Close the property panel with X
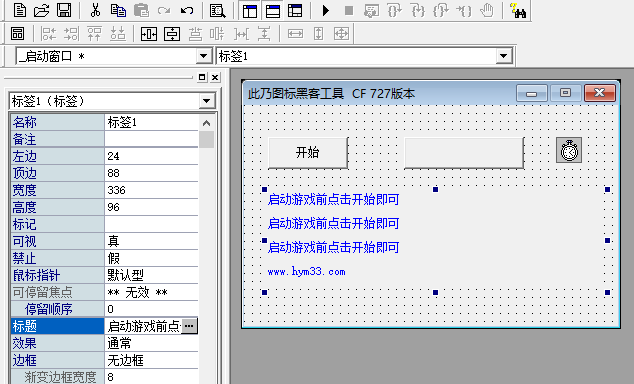This screenshot has height=384, width=634. [215, 77]
